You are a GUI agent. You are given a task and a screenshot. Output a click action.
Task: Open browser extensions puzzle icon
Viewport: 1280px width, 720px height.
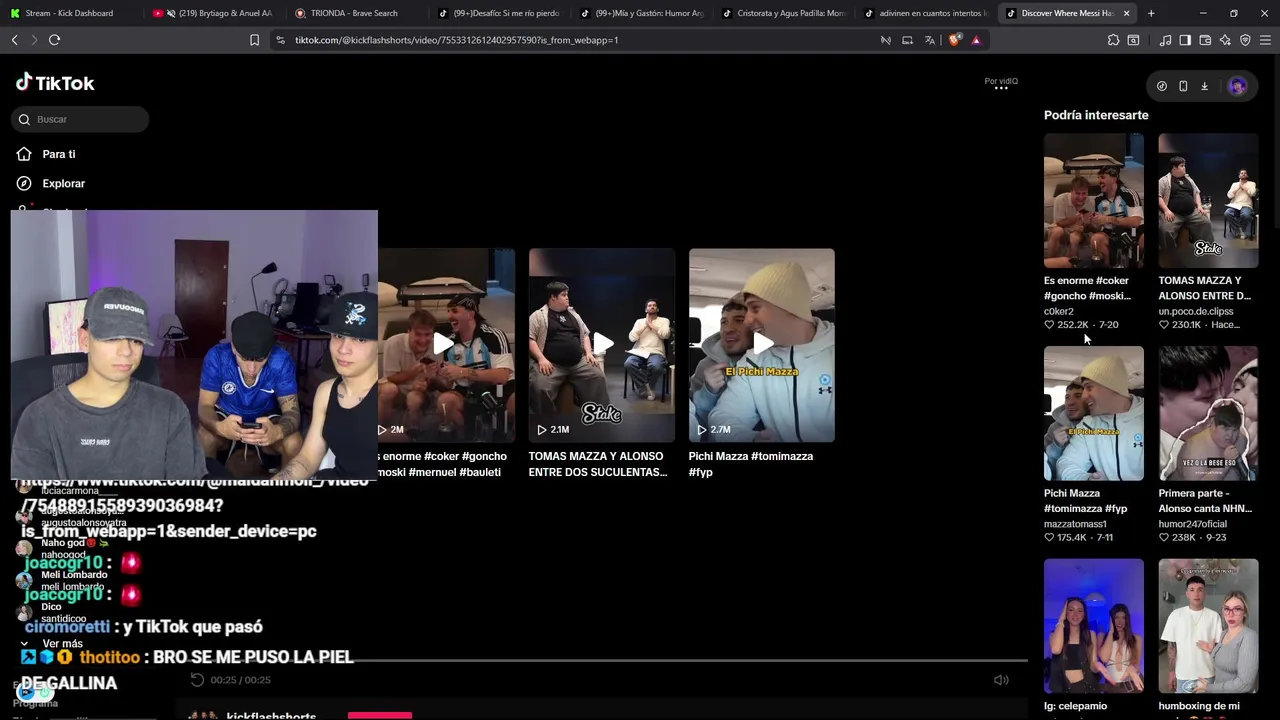coord(1113,40)
